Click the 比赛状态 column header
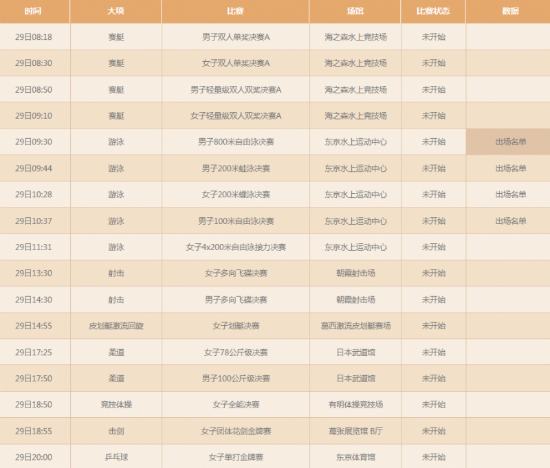 point(433,11)
